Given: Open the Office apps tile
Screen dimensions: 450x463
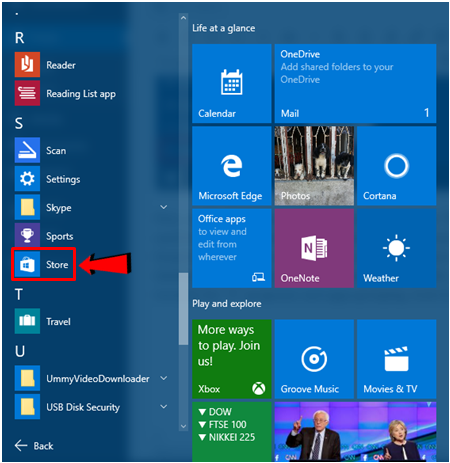Looking at the screenshot, I should tap(232, 248).
